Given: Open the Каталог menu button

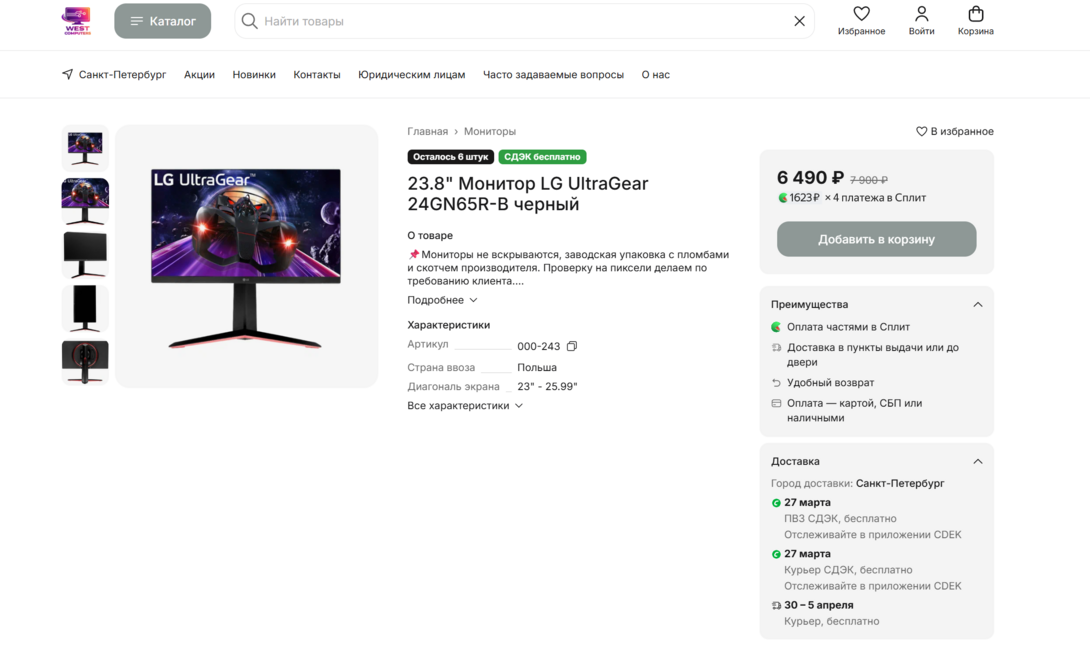Looking at the screenshot, I should pos(163,21).
